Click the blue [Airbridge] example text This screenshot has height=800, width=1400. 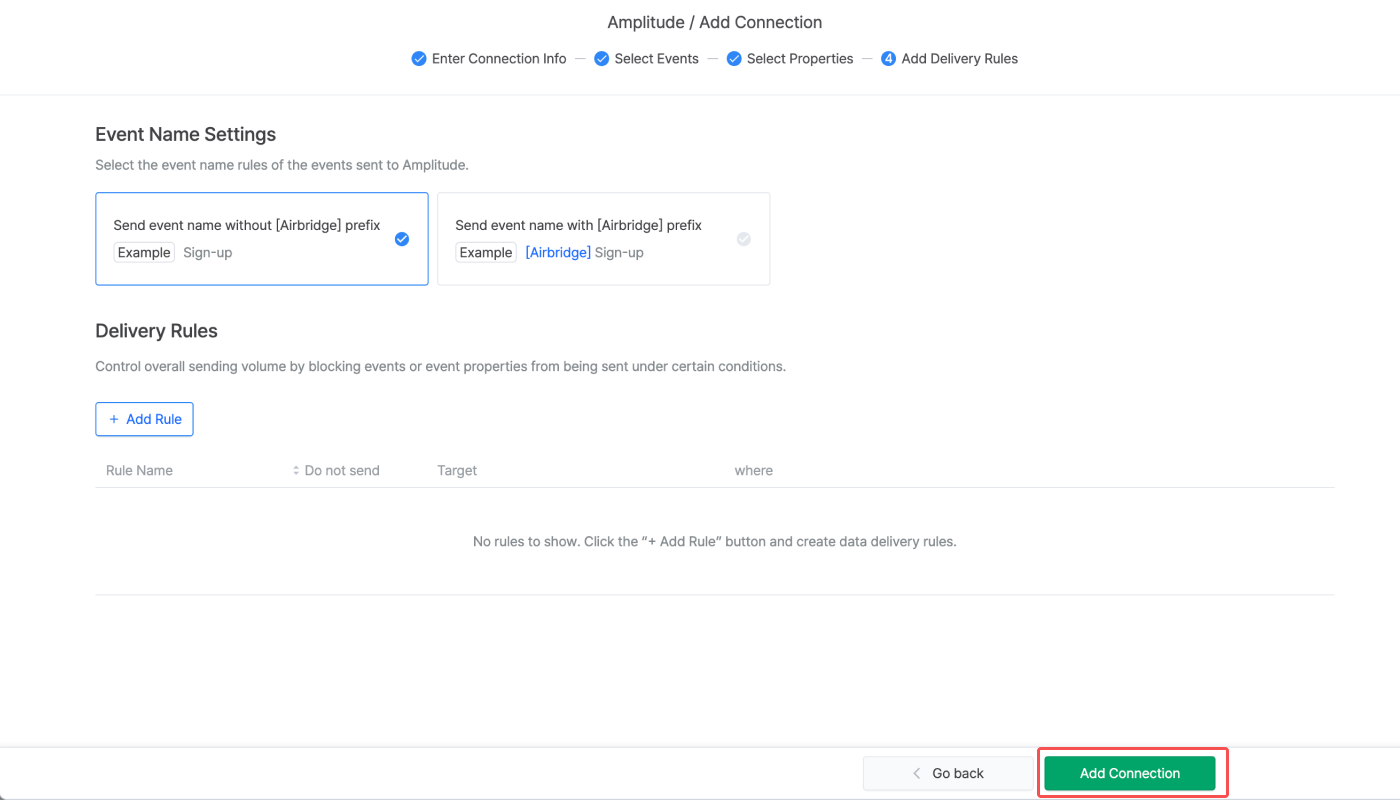[558, 253]
